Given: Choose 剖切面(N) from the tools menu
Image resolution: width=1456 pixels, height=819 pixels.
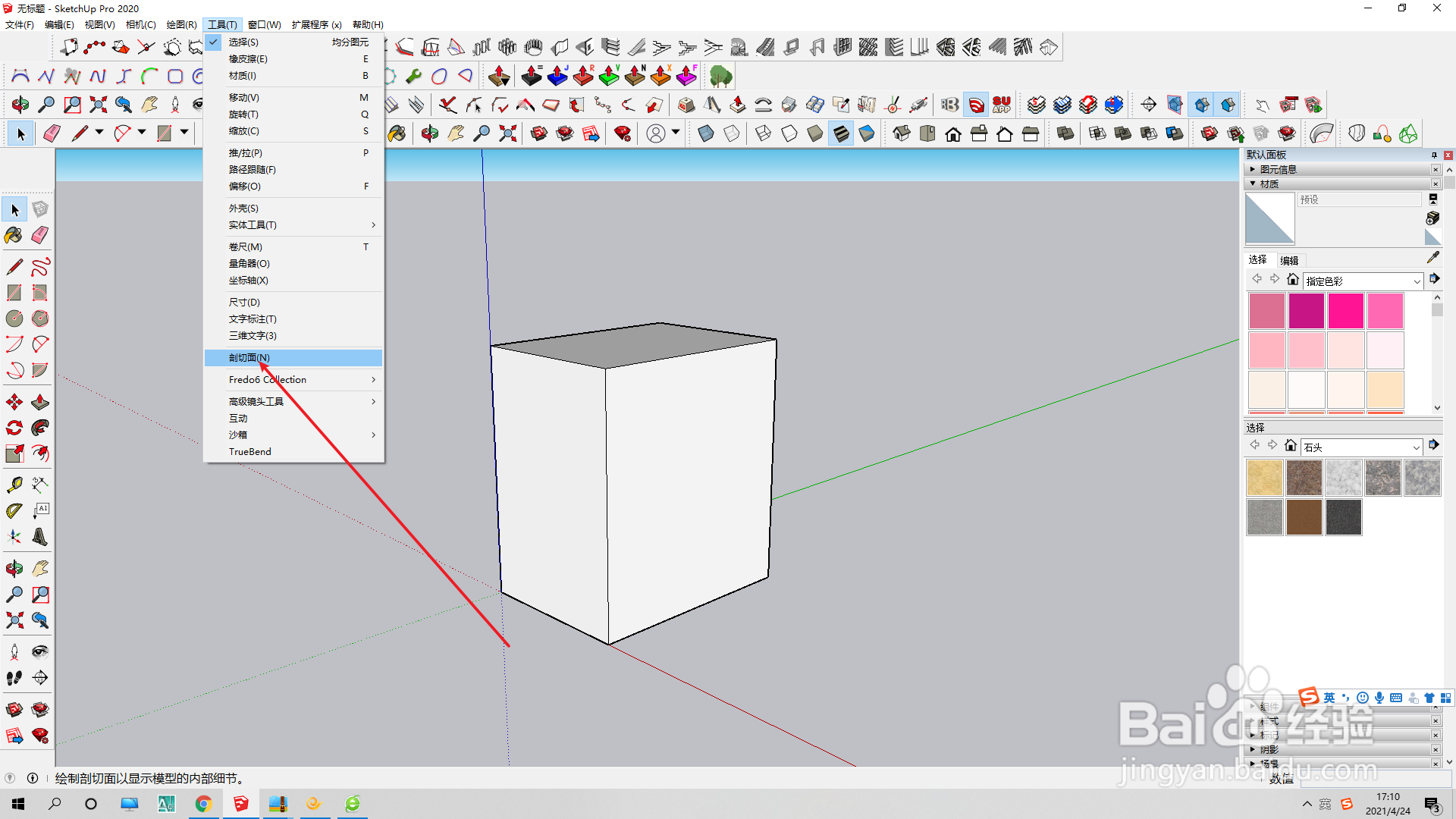Looking at the screenshot, I should tap(249, 357).
